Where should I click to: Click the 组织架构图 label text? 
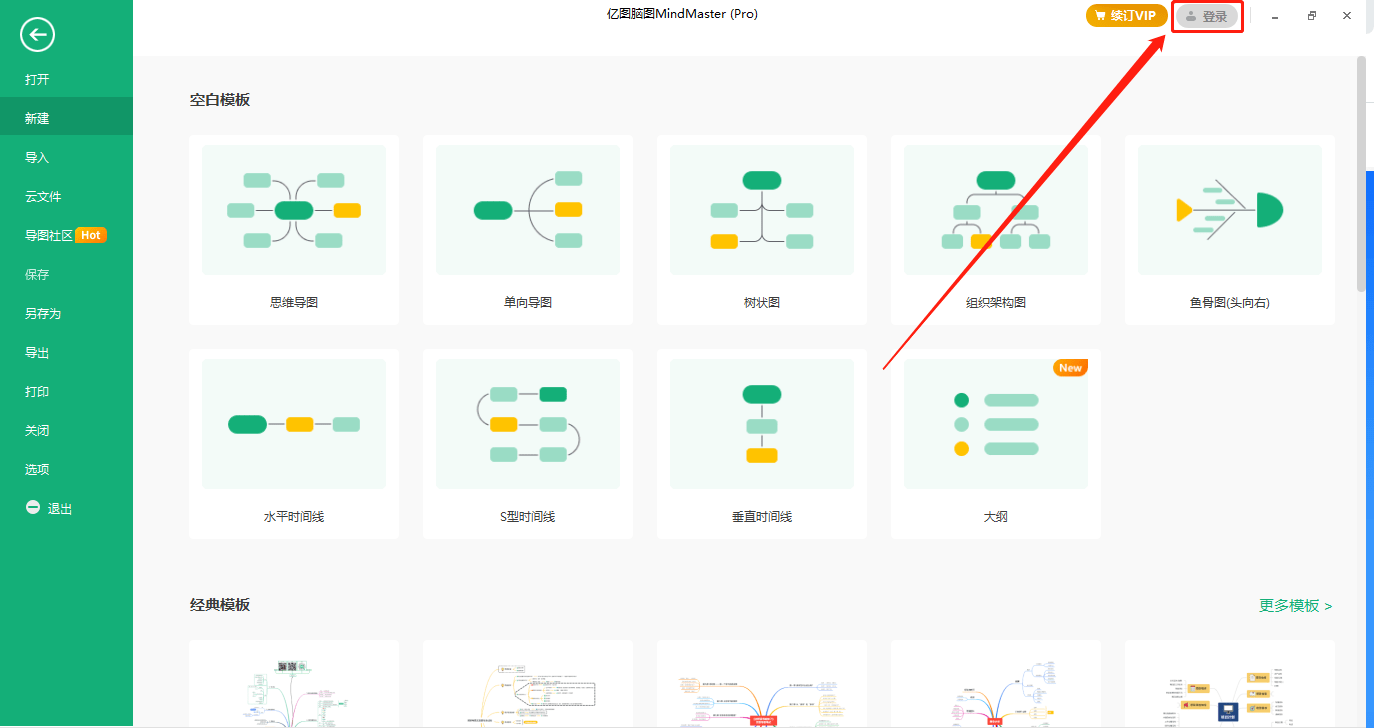(x=996, y=303)
